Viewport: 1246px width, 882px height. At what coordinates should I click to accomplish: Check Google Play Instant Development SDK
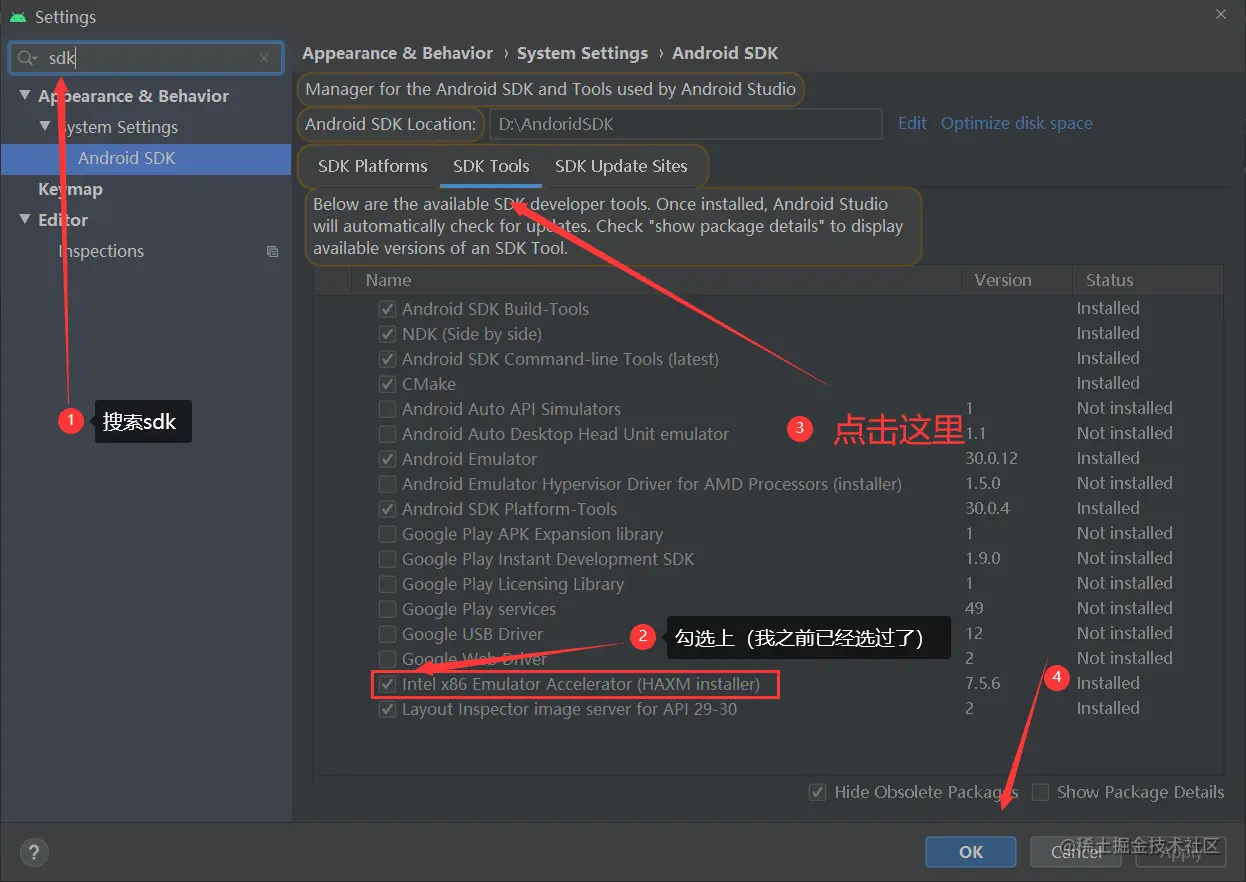[387, 559]
